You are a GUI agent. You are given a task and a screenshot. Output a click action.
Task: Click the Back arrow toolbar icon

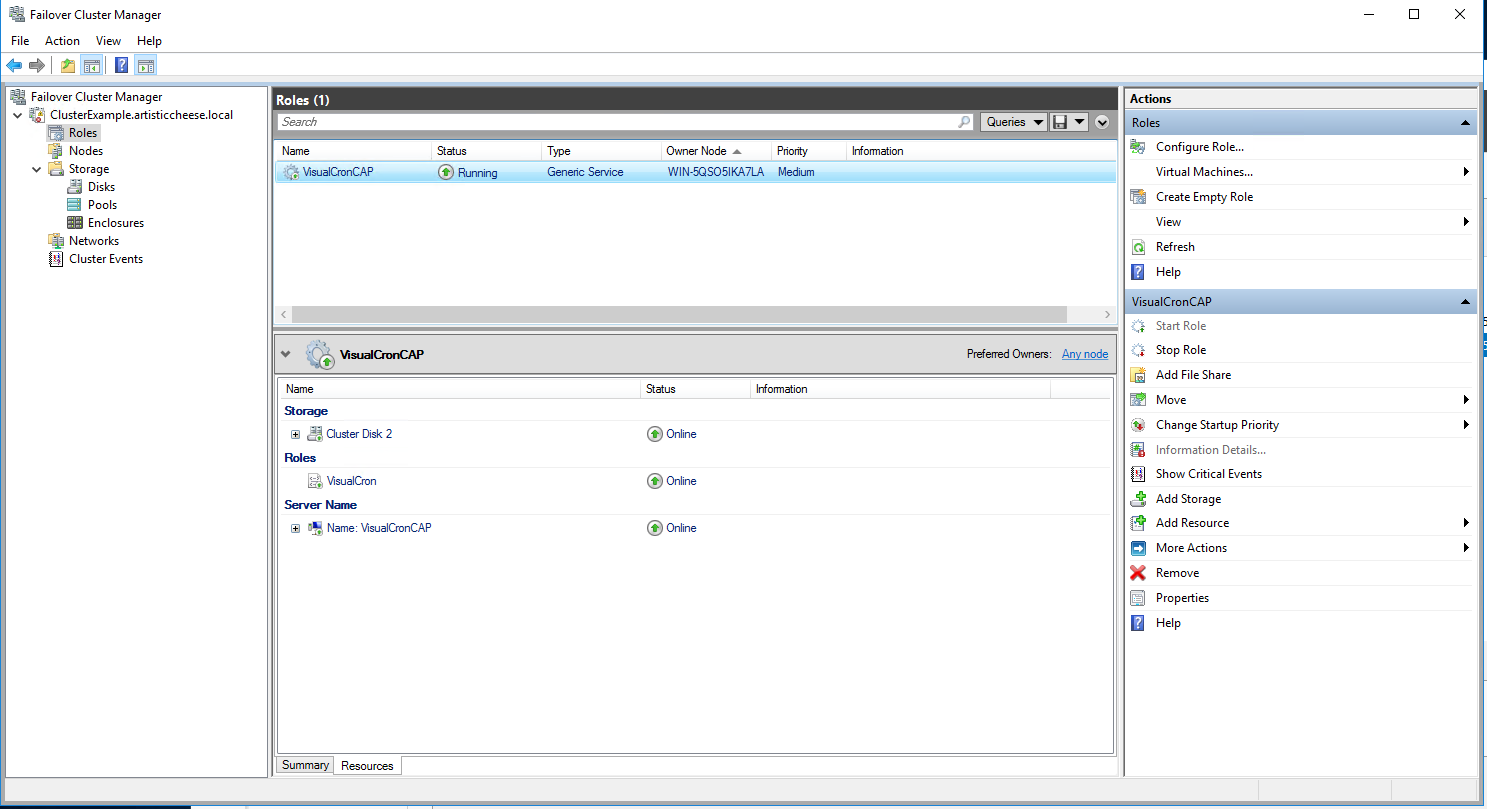pyautogui.click(x=14, y=66)
